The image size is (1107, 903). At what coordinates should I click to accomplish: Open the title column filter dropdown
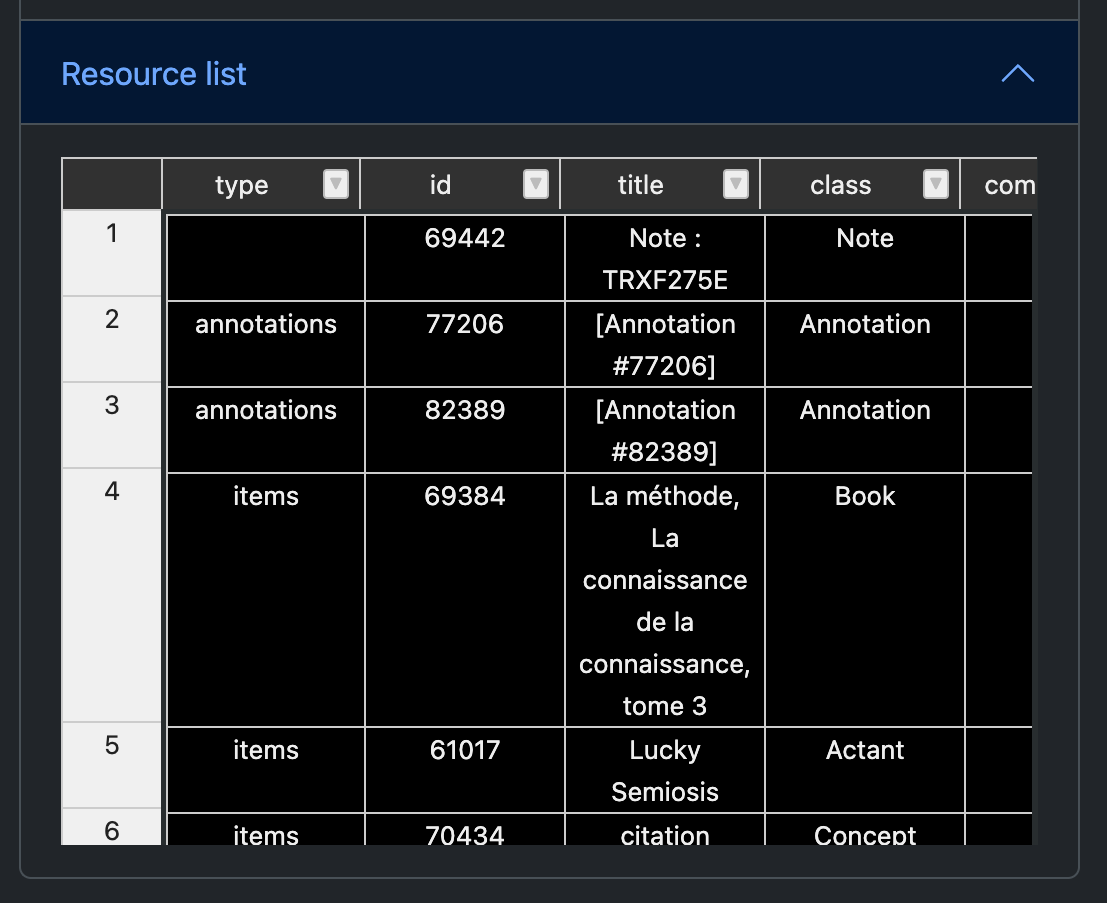pyautogui.click(x=736, y=184)
